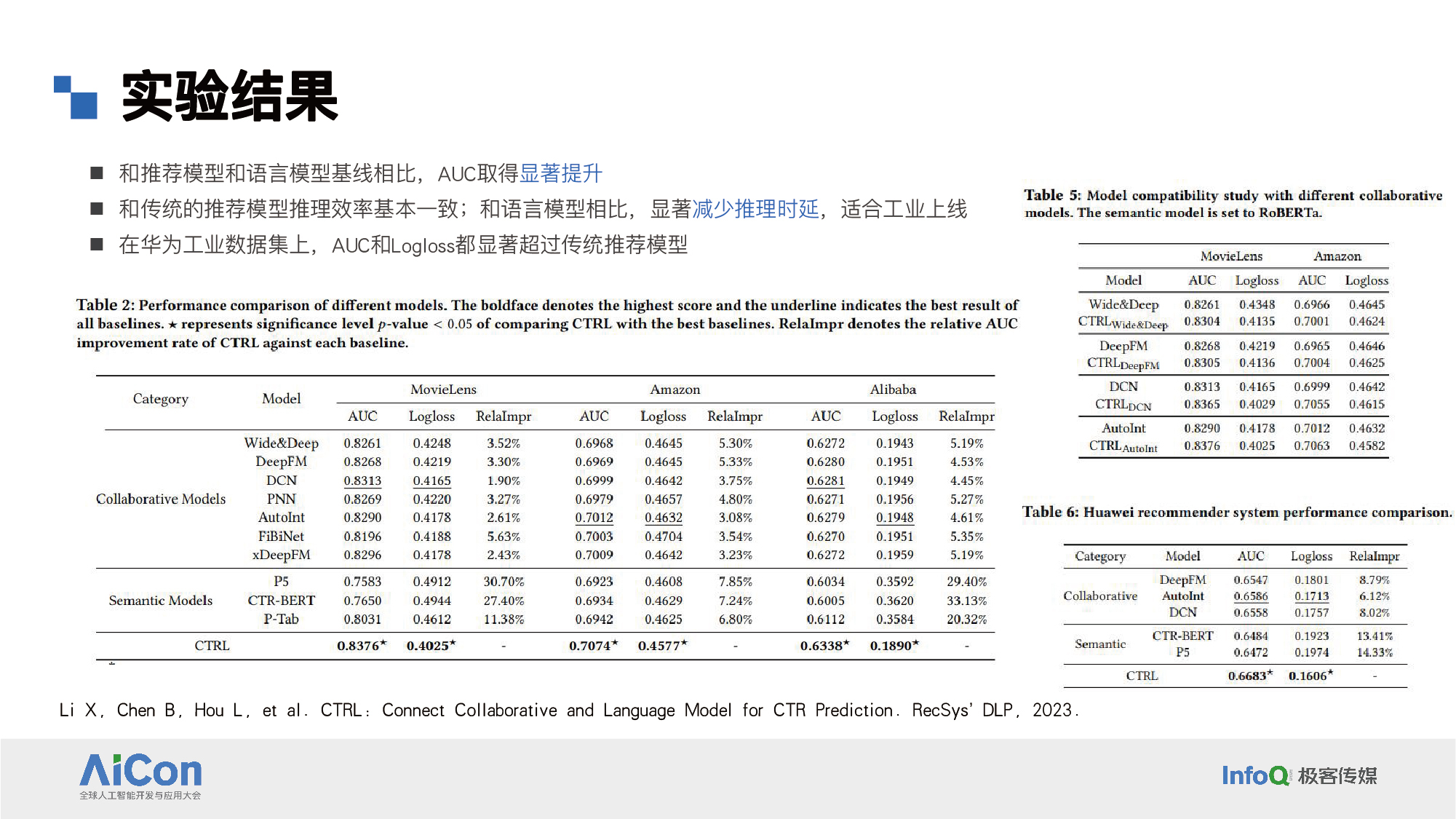This screenshot has height=819, width=1456.
Task: Click the P5 RelaImpr 14.33% in Table 6
Action: click(1375, 652)
